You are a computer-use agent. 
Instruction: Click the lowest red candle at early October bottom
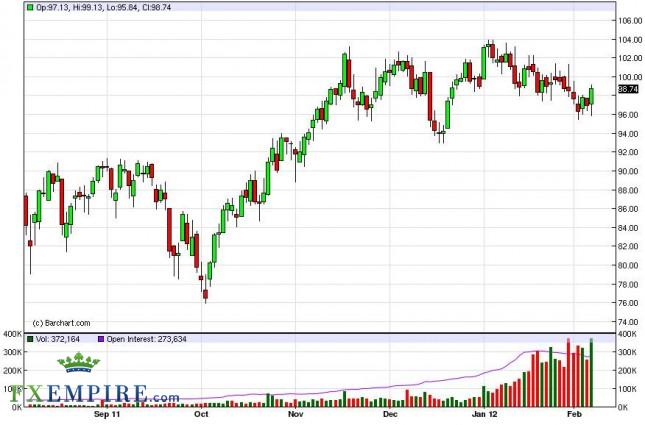205,294
